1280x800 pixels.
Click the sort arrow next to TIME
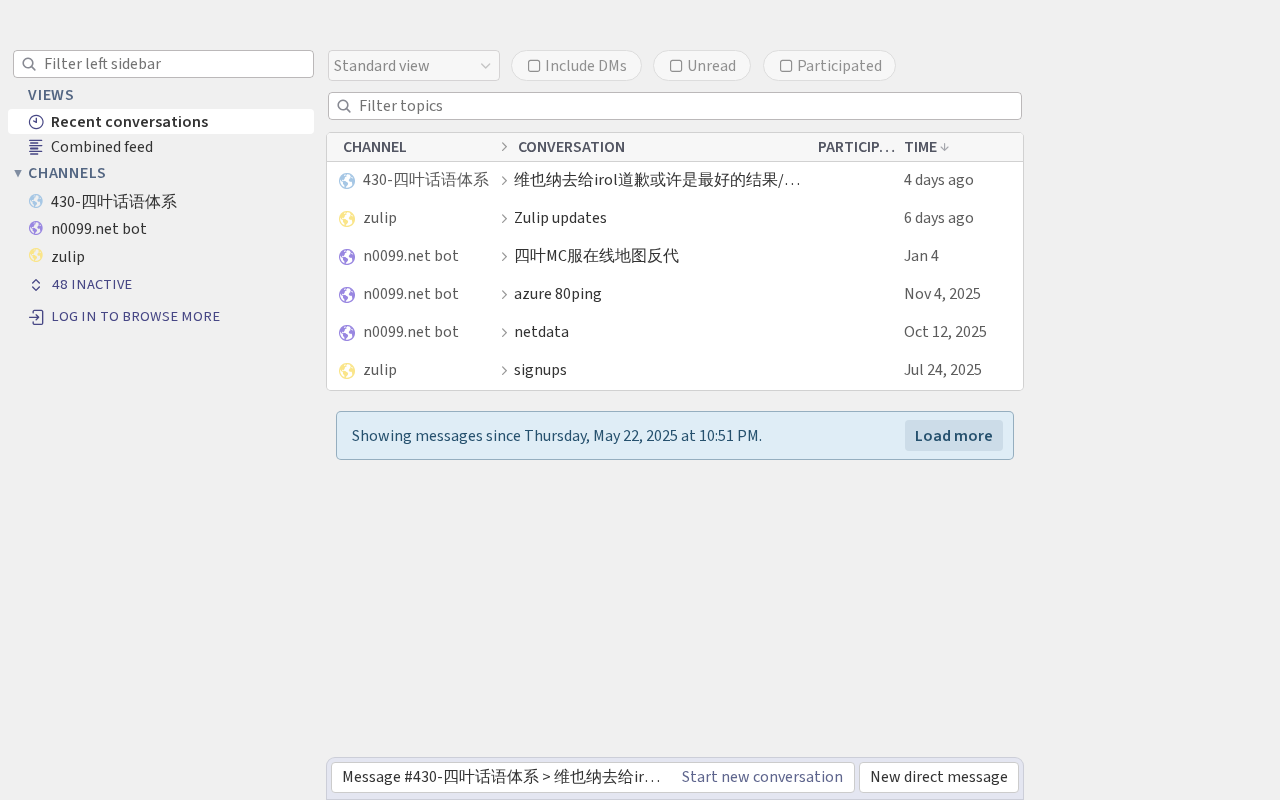coord(945,147)
